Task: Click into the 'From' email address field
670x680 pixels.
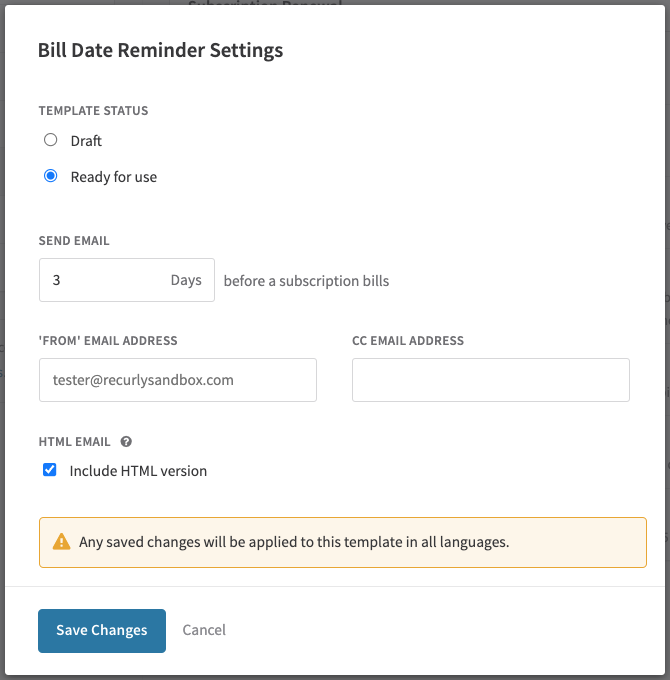Action: [178, 380]
